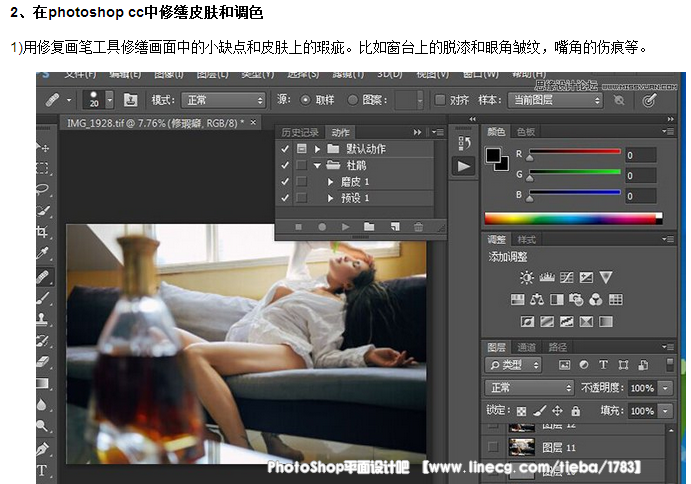Select the 取样 source radio button
Screen dimensions: 691x484
point(305,100)
